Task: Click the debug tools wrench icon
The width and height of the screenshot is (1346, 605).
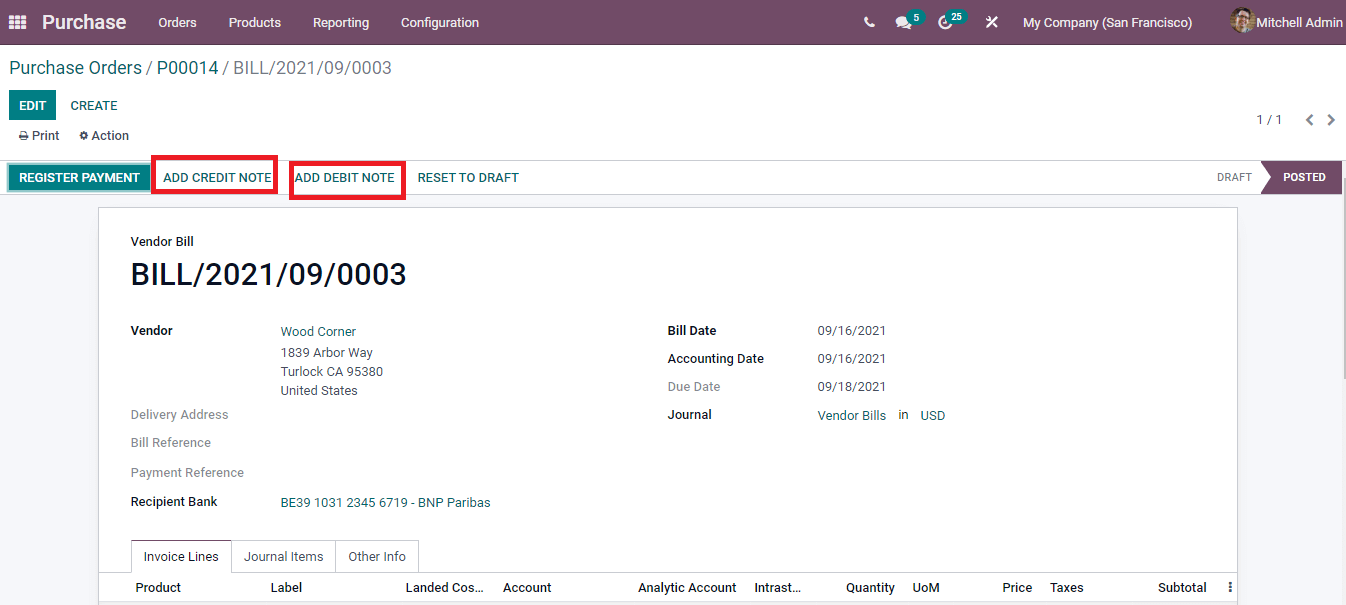Action: (x=992, y=22)
